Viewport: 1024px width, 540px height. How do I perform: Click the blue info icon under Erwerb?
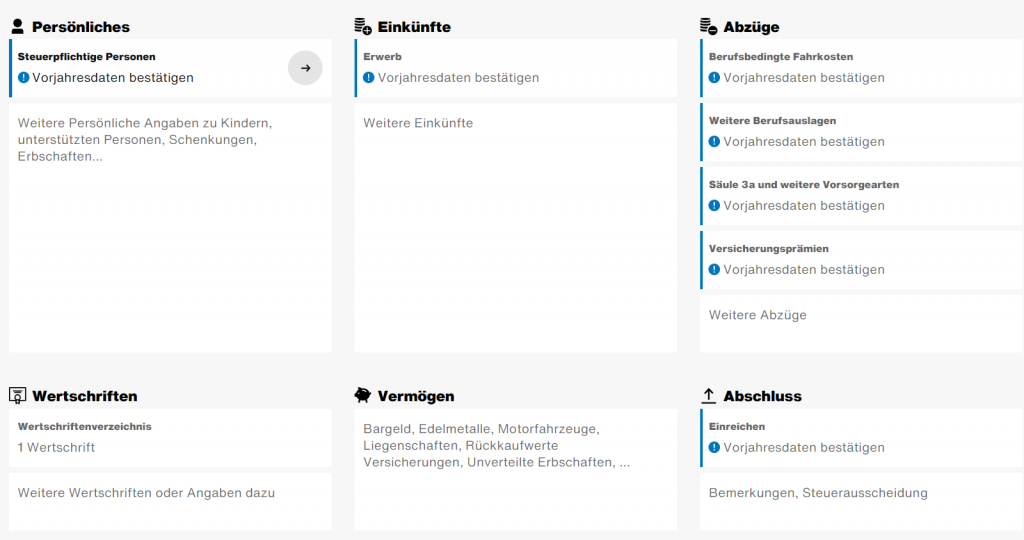pyautogui.click(x=369, y=78)
